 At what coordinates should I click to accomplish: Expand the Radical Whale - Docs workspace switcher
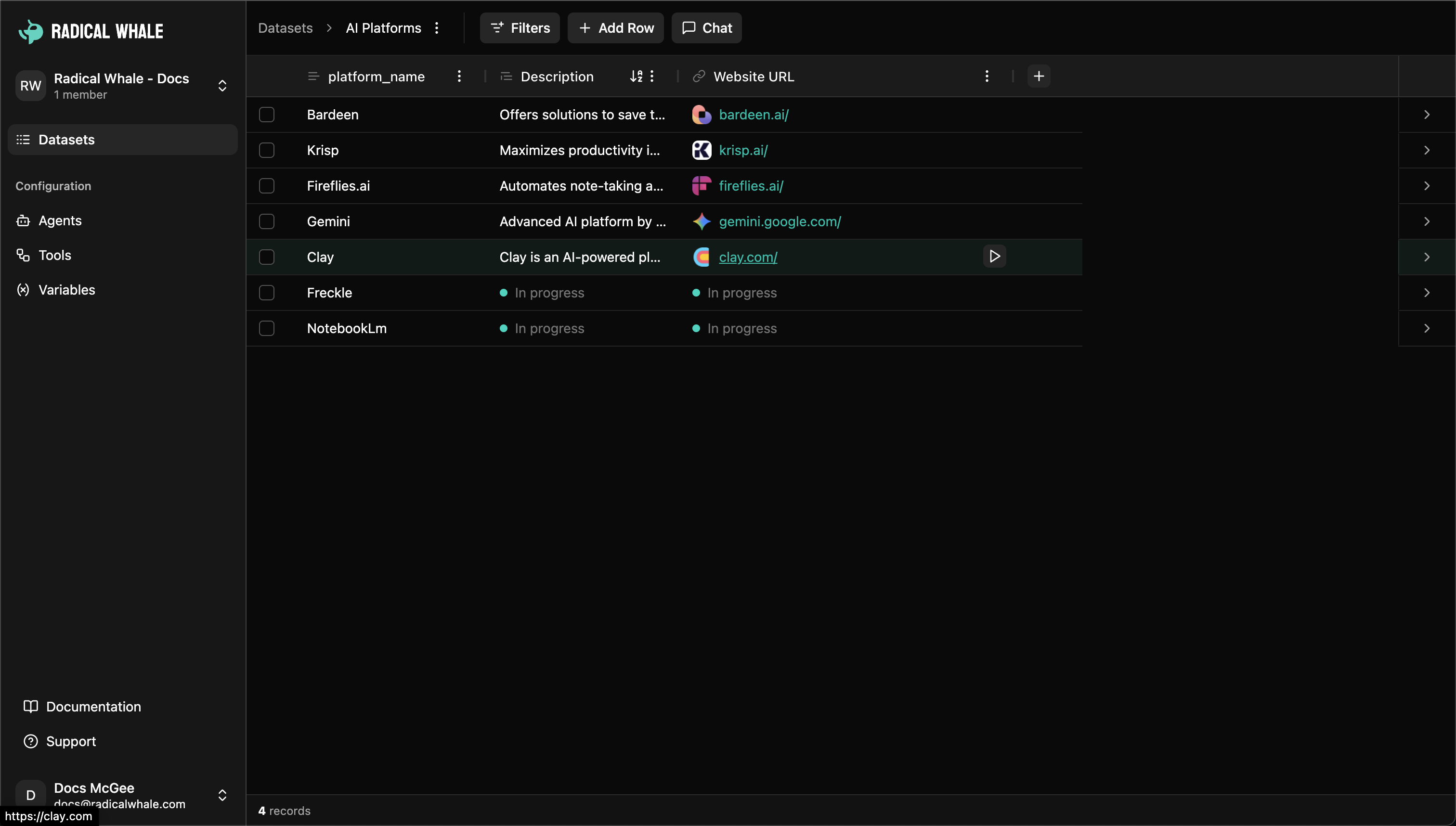click(222, 86)
